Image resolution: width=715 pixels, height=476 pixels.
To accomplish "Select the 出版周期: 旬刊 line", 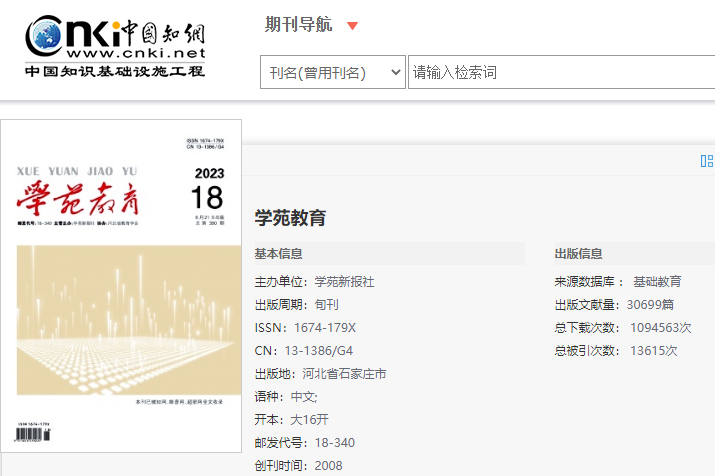I will (296, 305).
